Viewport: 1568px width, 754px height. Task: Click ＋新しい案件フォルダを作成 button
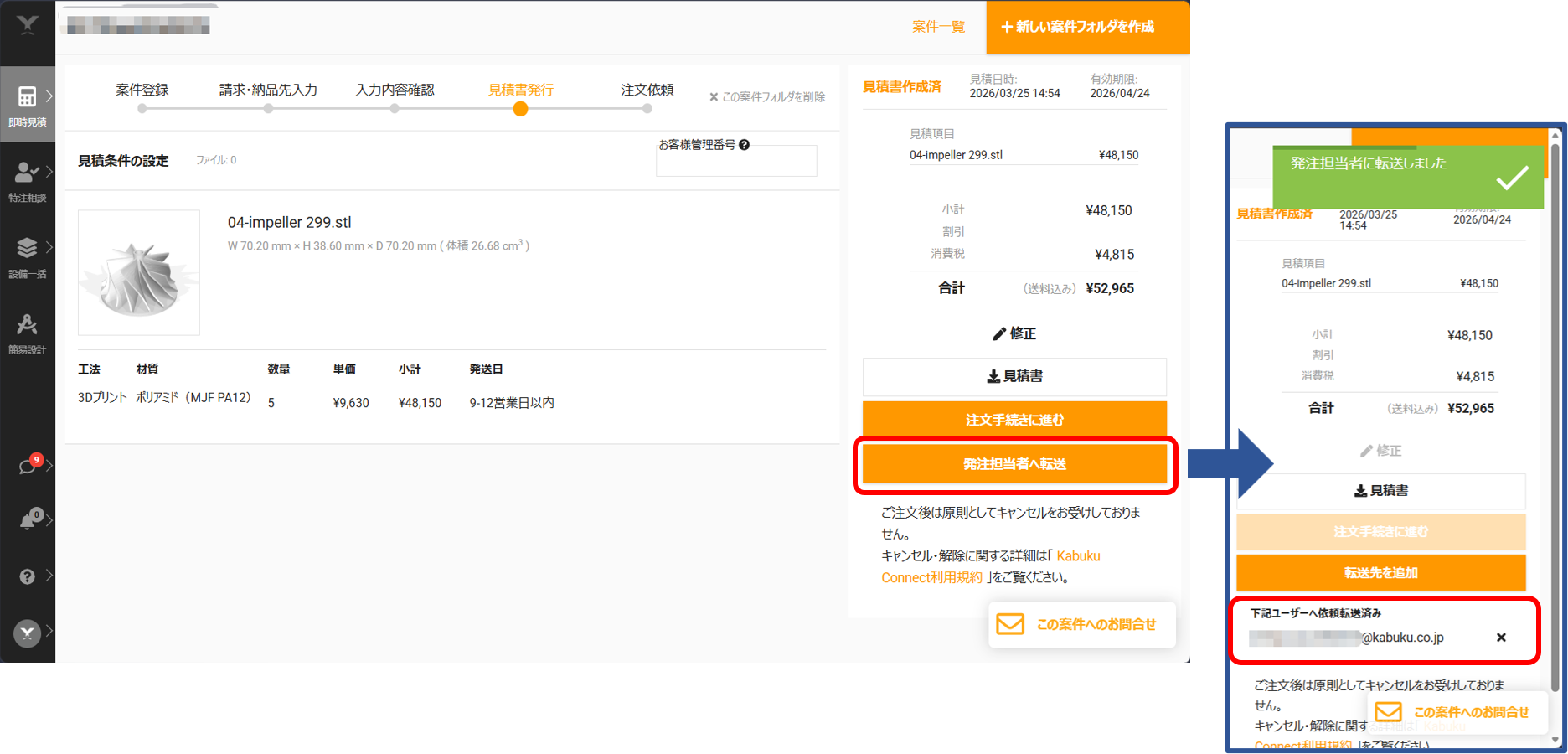1087,27
